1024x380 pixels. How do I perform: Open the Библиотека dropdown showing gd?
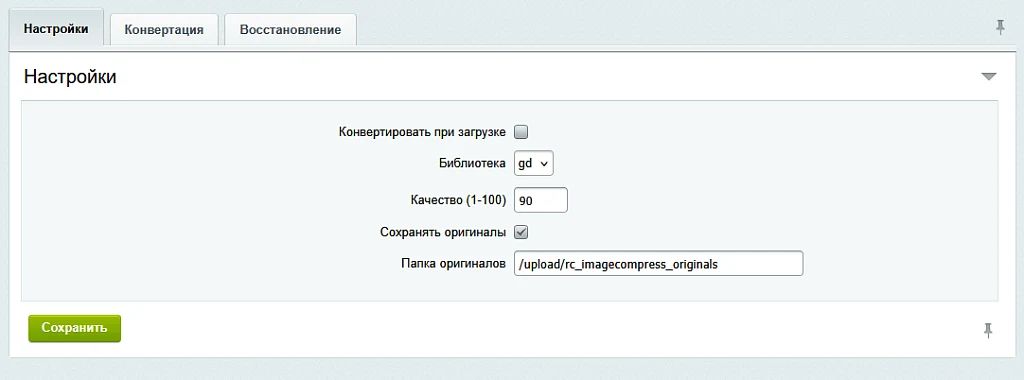(x=534, y=163)
